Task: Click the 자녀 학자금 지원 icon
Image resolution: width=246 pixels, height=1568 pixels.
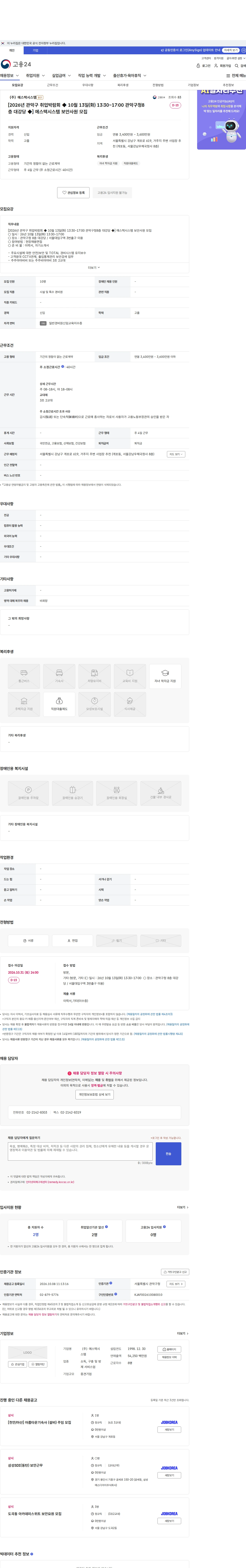Action: (x=165, y=676)
